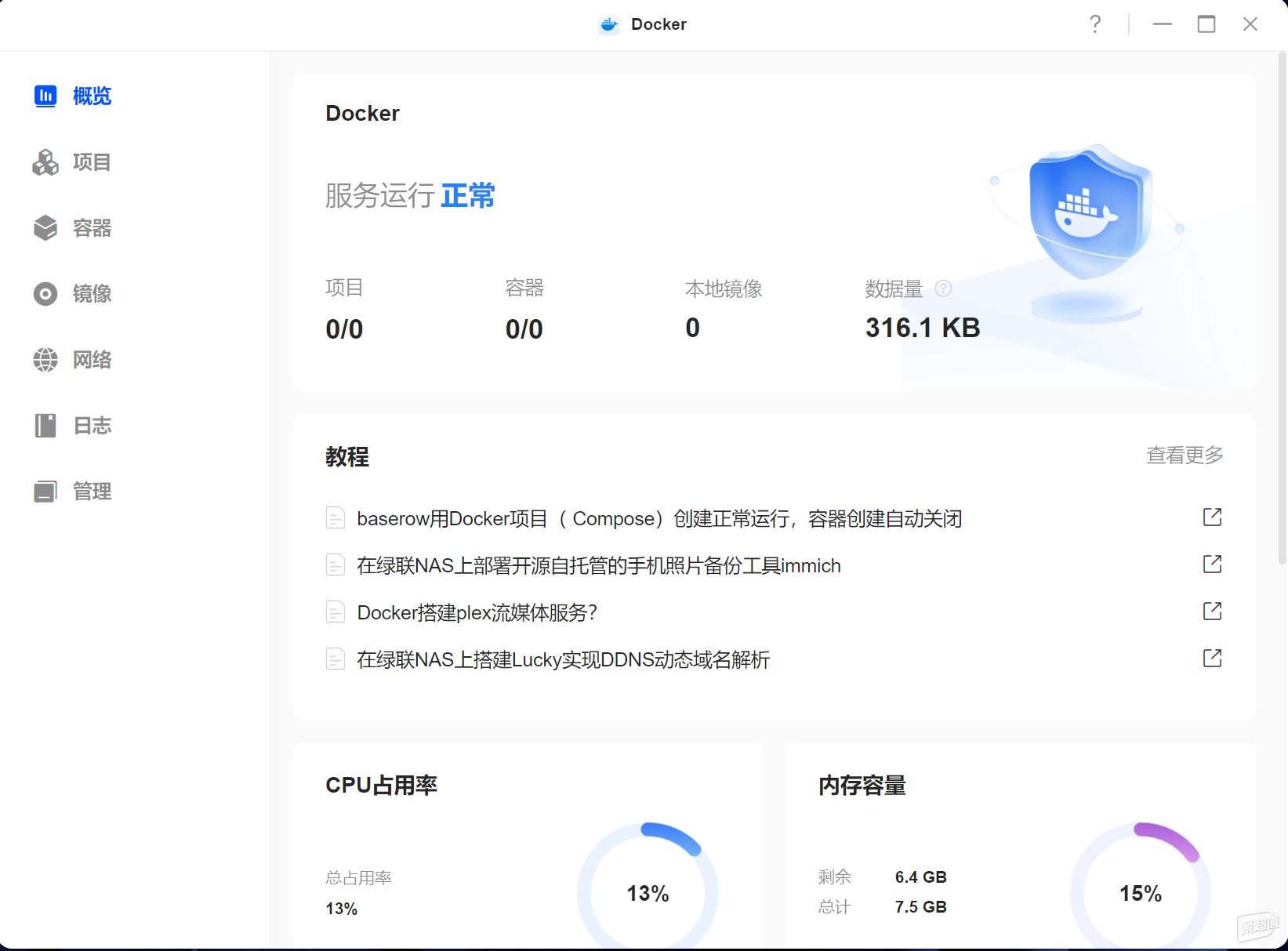Image resolution: width=1288 pixels, height=951 pixels.
Task: Switch to the 容器 section
Action: 93,228
